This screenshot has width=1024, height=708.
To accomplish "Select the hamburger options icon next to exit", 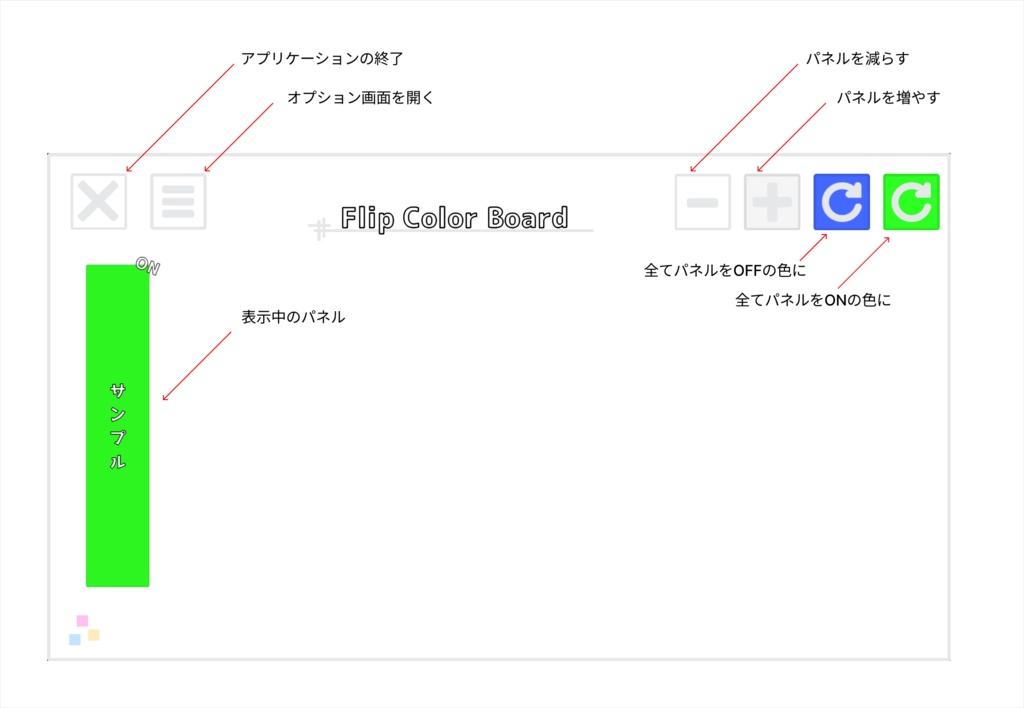I will [178, 201].
